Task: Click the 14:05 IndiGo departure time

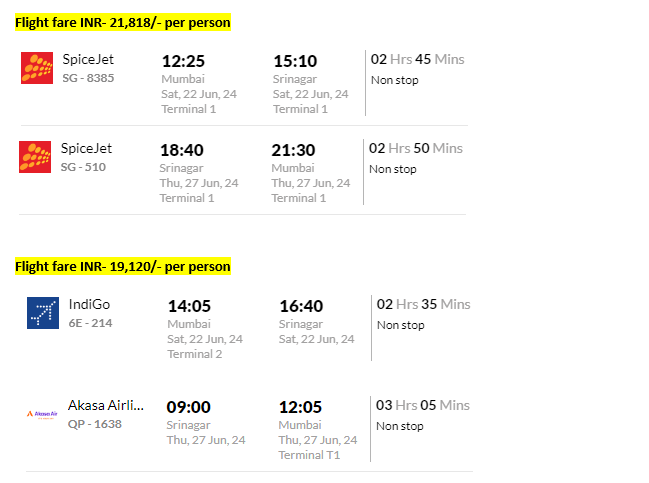Action: [189, 306]
